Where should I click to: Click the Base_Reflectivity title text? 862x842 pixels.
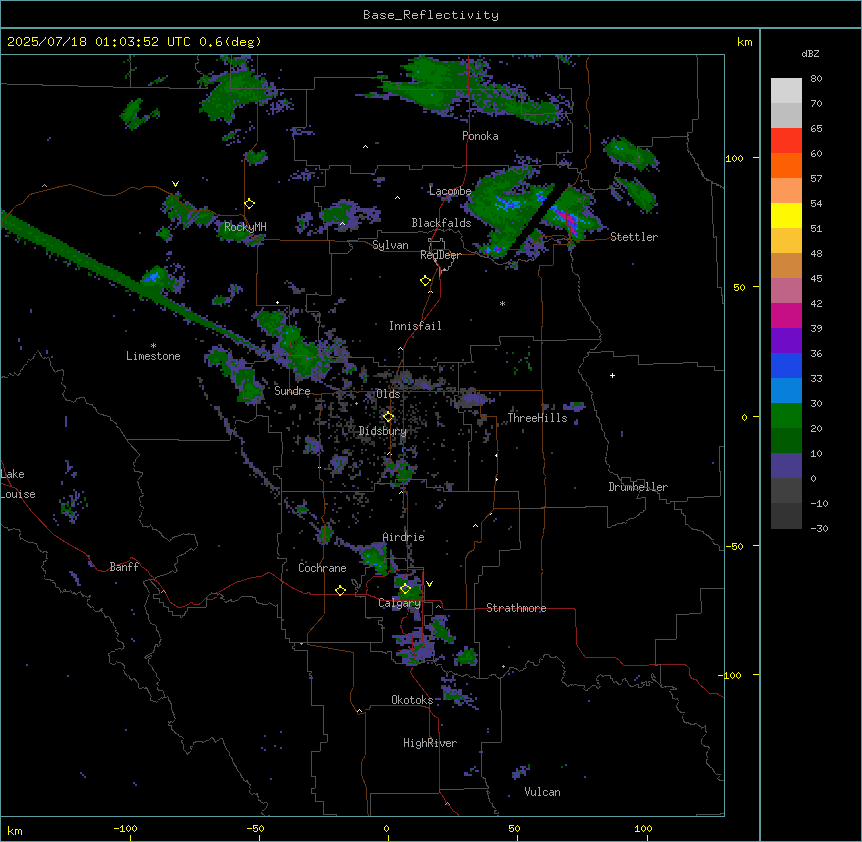click(x=431, y=15)
